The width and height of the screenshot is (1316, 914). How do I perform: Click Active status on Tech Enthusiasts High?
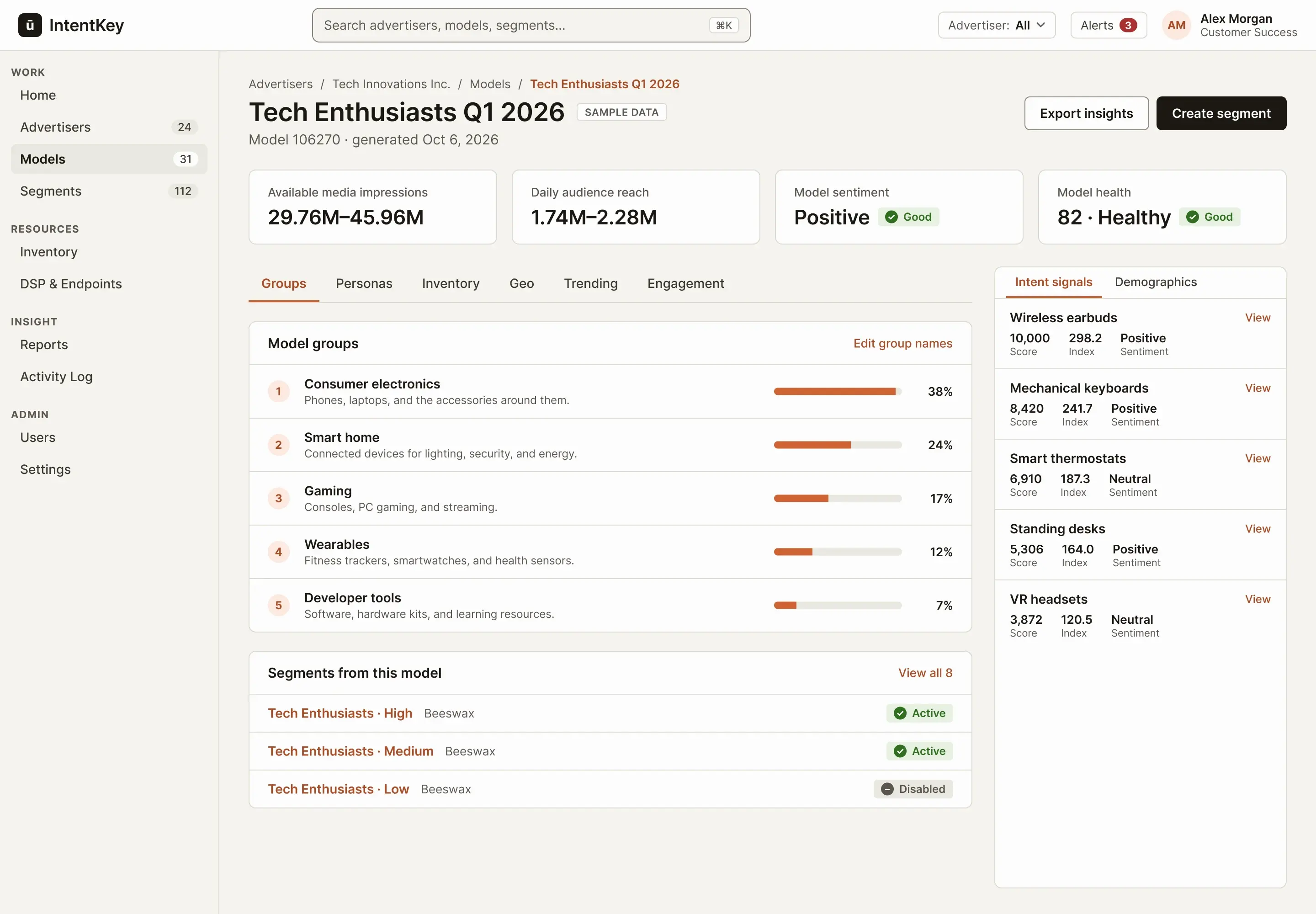tap(919, 713)
